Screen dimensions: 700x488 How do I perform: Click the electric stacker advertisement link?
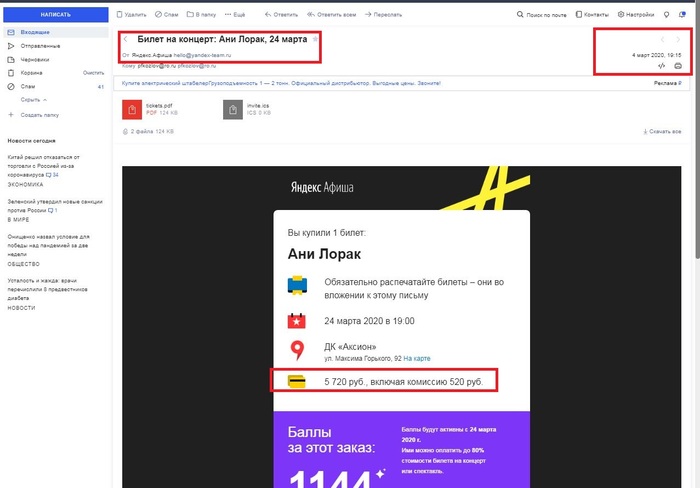(x=281, y=83)
